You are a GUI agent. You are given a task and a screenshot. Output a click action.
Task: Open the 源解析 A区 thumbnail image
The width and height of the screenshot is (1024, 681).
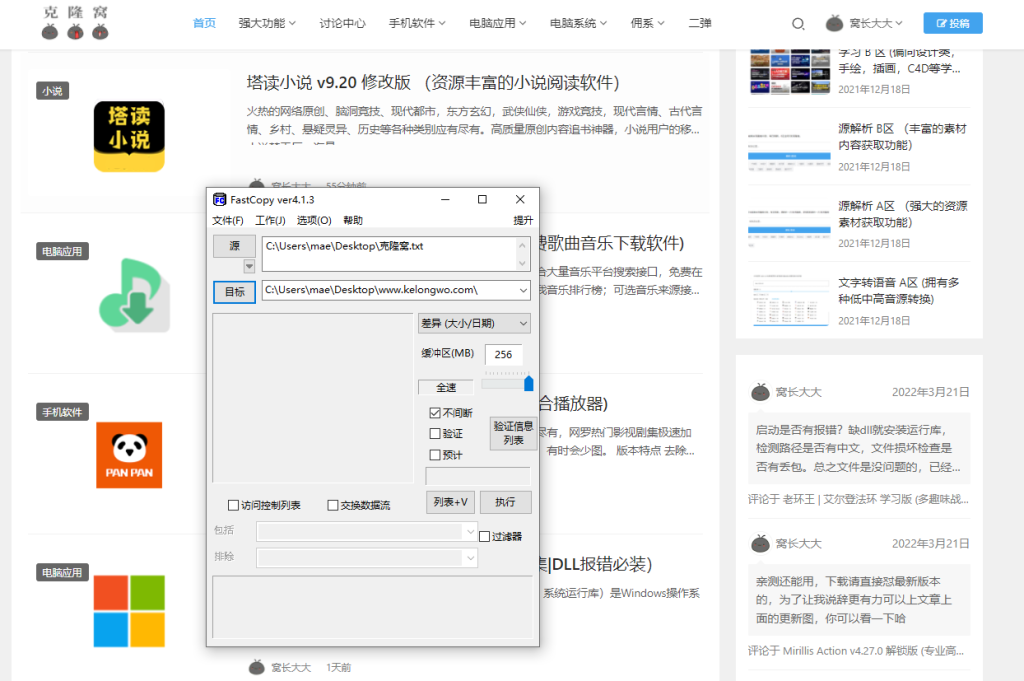789,225
